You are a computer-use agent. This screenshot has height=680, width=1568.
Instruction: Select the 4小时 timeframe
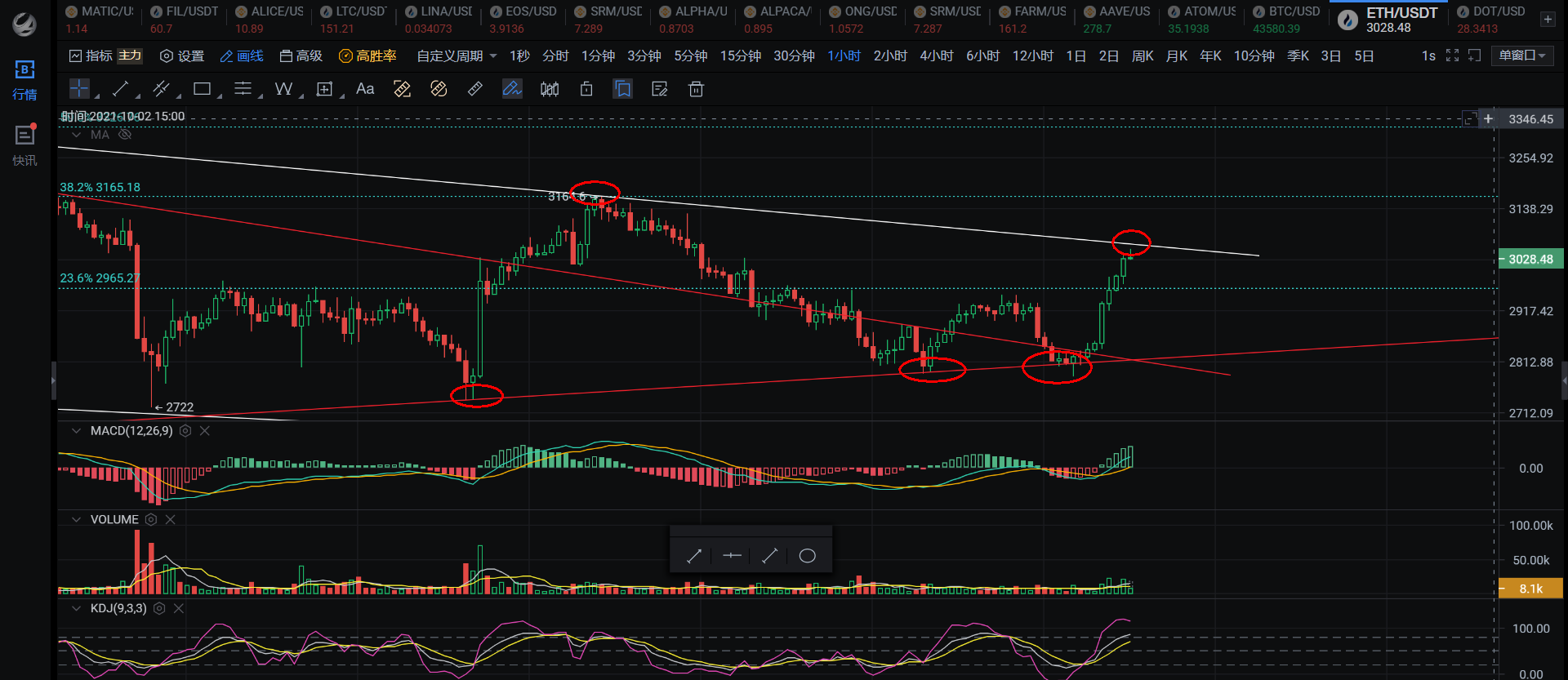(936, 56)
